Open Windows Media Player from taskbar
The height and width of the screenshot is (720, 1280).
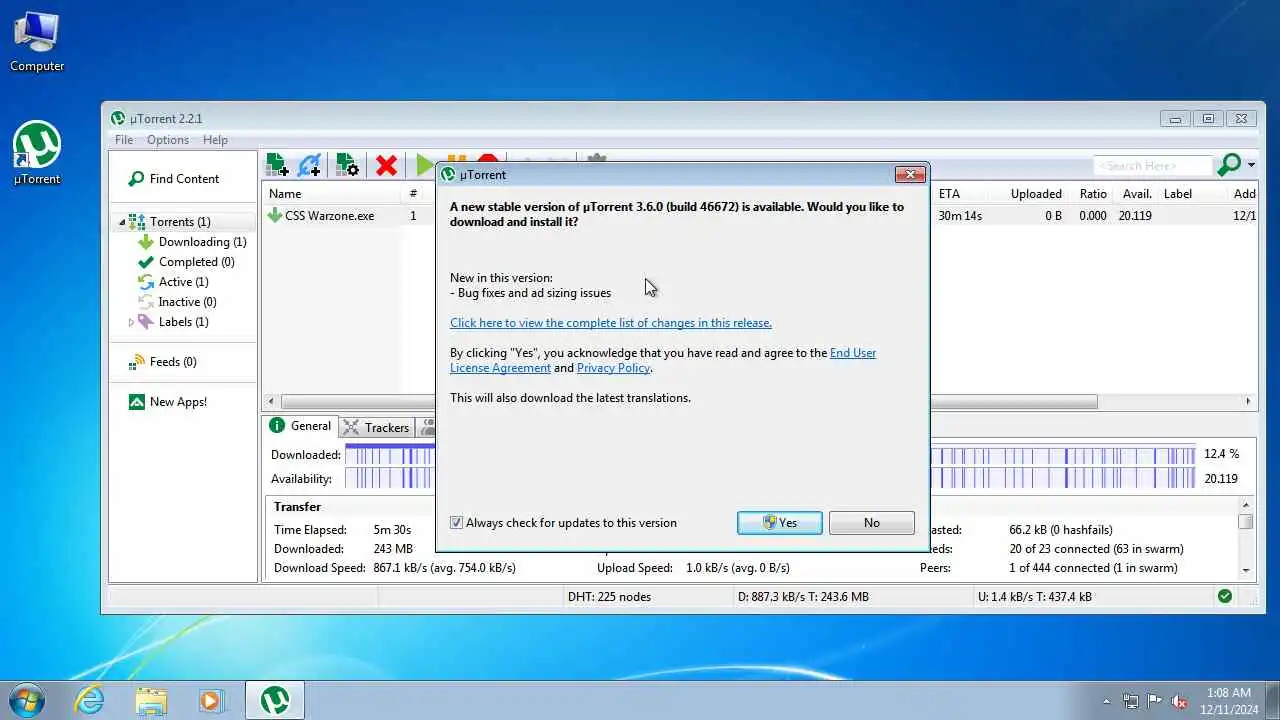click(211, 700)
